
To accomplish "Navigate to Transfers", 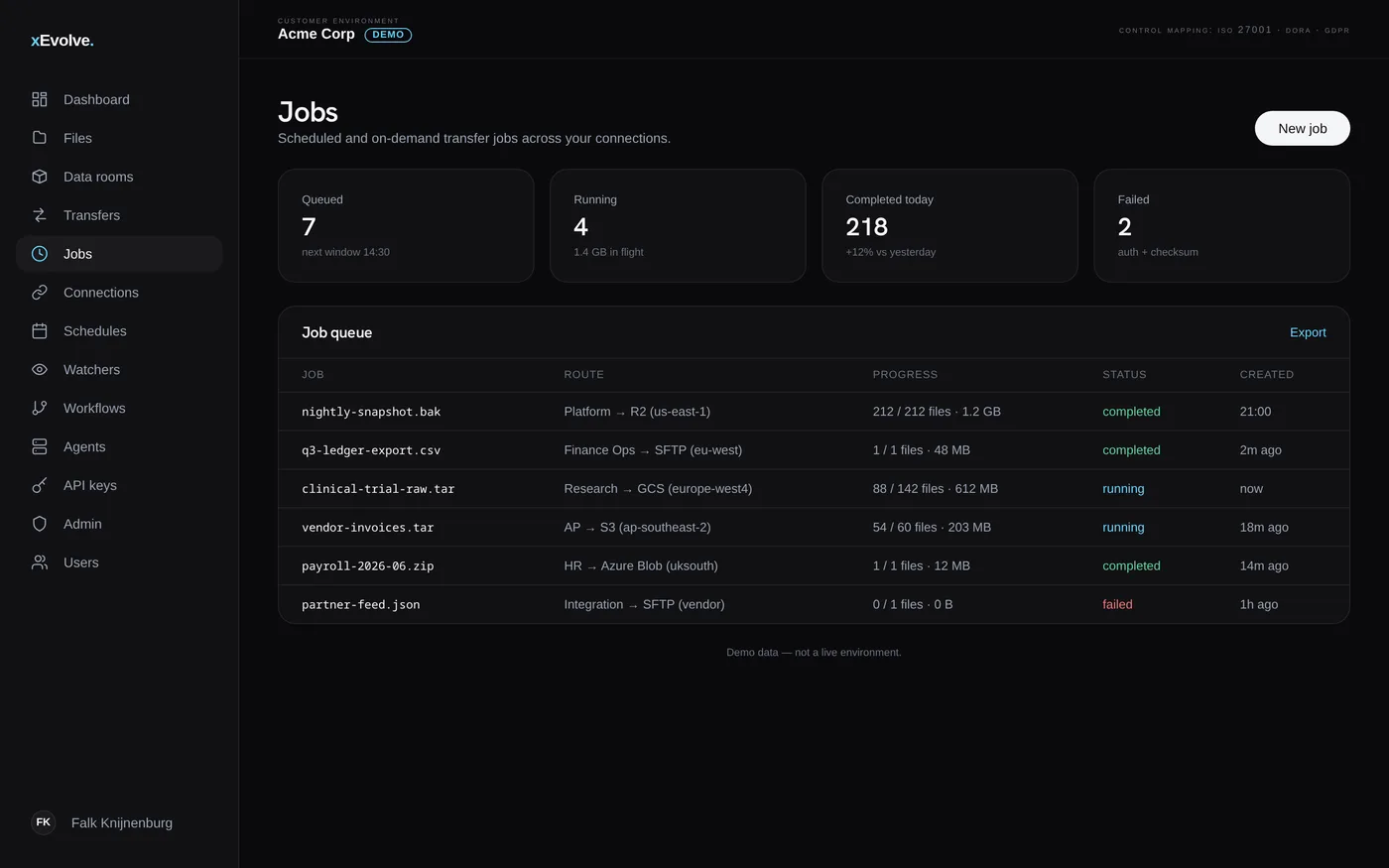I will 119,215.
